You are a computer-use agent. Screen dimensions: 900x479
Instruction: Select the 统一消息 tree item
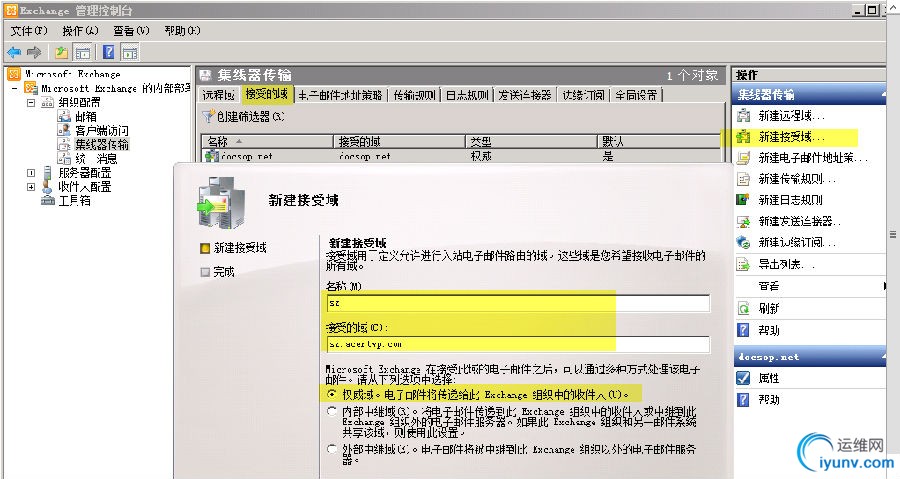[x=96, y=158]
